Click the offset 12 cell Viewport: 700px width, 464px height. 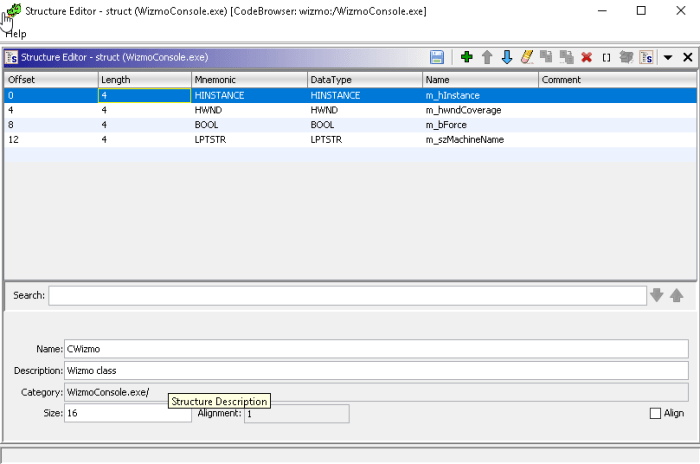coord(51,140)
